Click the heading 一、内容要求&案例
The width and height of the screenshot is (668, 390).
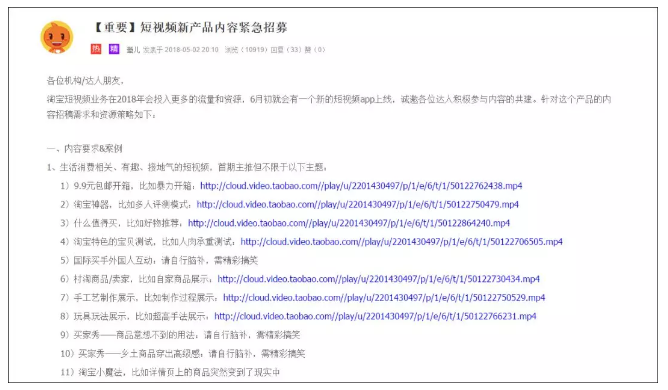pos(84,148)
